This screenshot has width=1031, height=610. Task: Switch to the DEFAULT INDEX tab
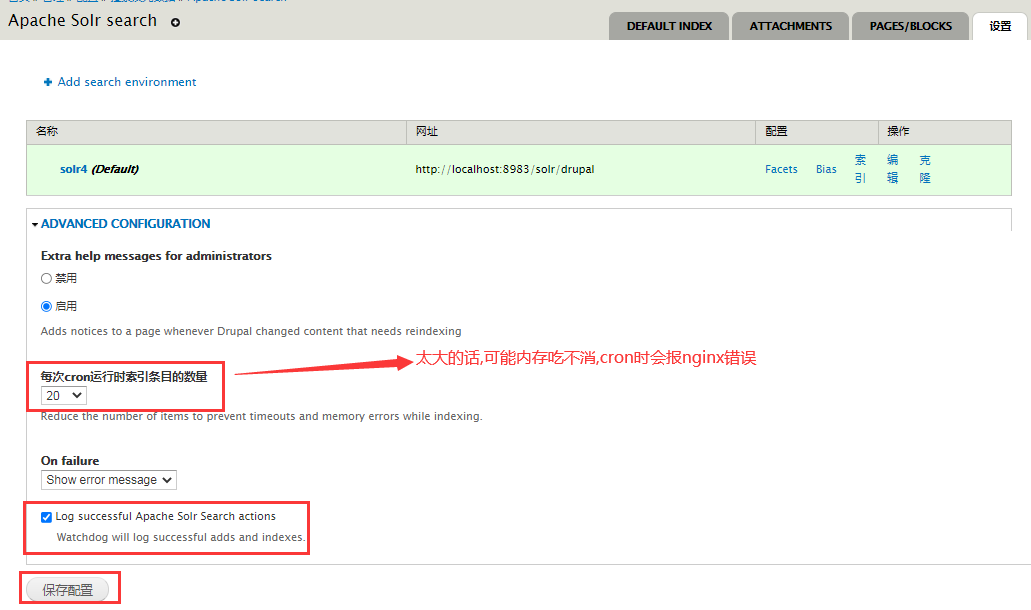click(x=669, y=26)
